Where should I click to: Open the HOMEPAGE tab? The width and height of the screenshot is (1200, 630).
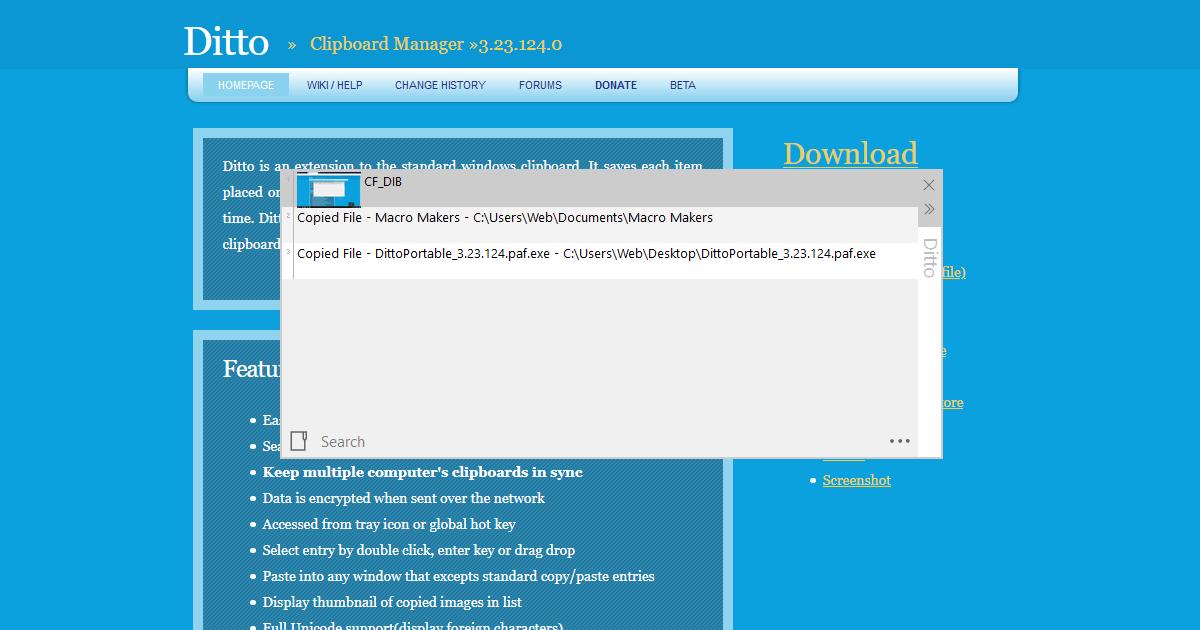click(x=246, y=86)
